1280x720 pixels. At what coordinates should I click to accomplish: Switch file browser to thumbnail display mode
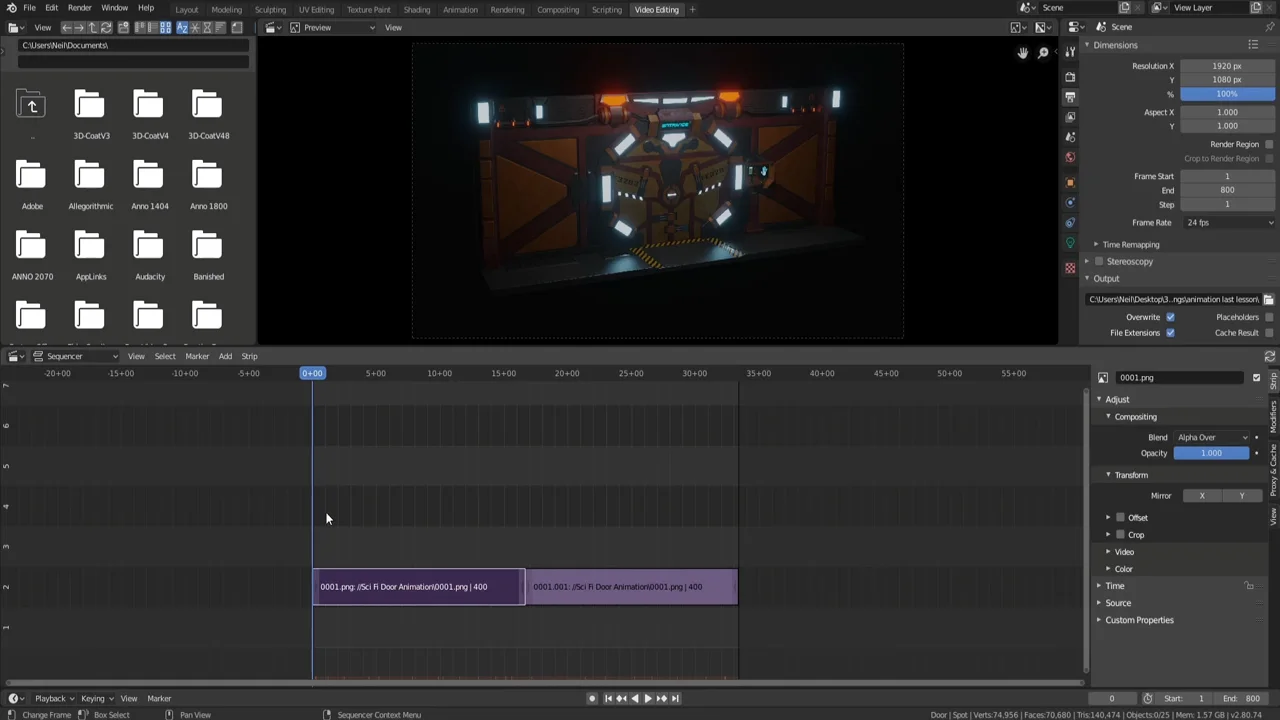165,27
